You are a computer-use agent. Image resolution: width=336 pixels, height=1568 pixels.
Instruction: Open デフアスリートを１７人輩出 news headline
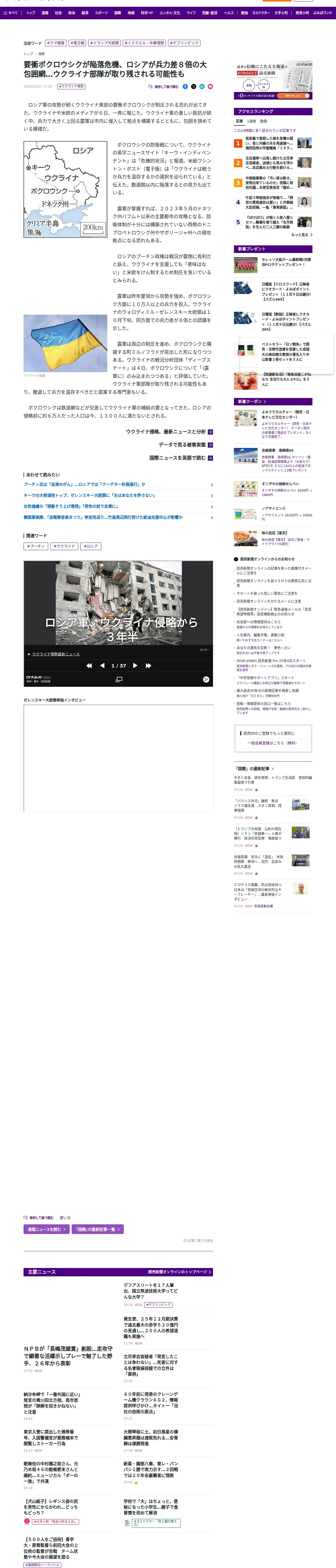click(x=151, y=1290)
